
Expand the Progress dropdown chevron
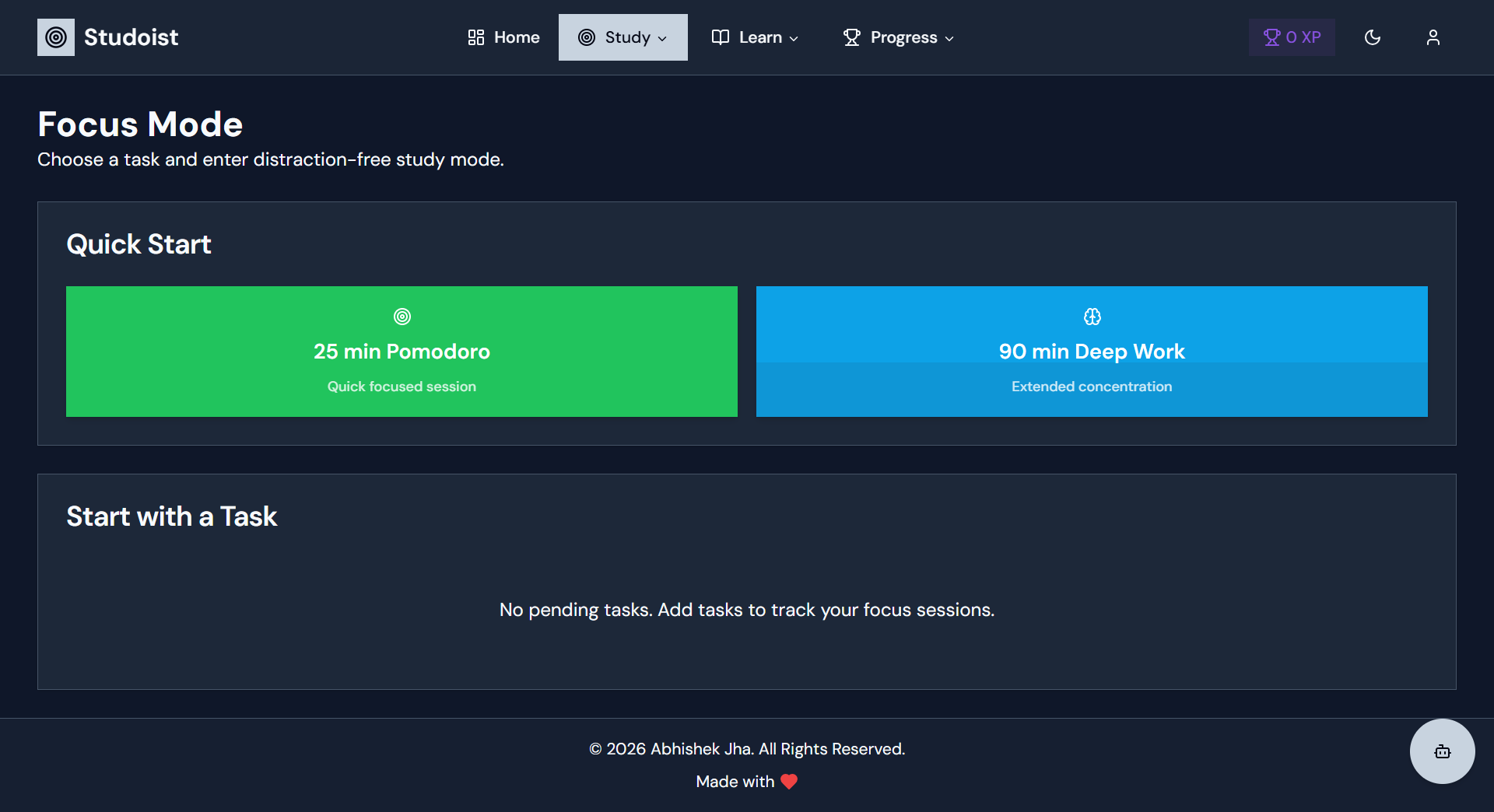click(949, 38)
